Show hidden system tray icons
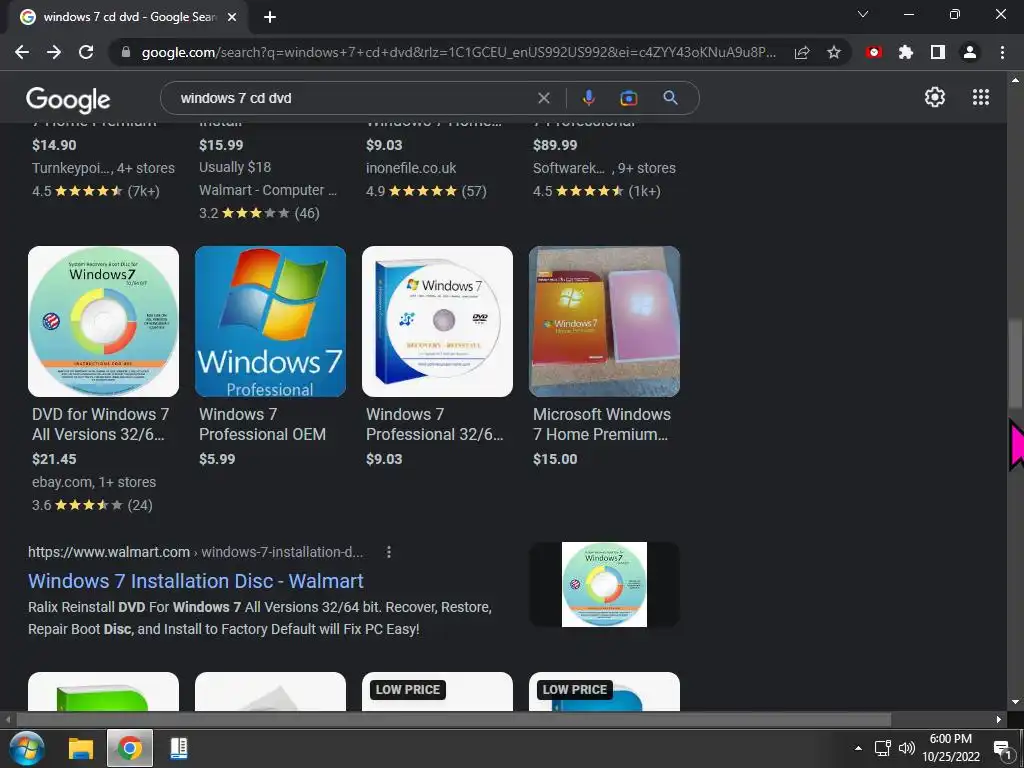Viewport: 1024px width, 768px height. click(858, 748)
